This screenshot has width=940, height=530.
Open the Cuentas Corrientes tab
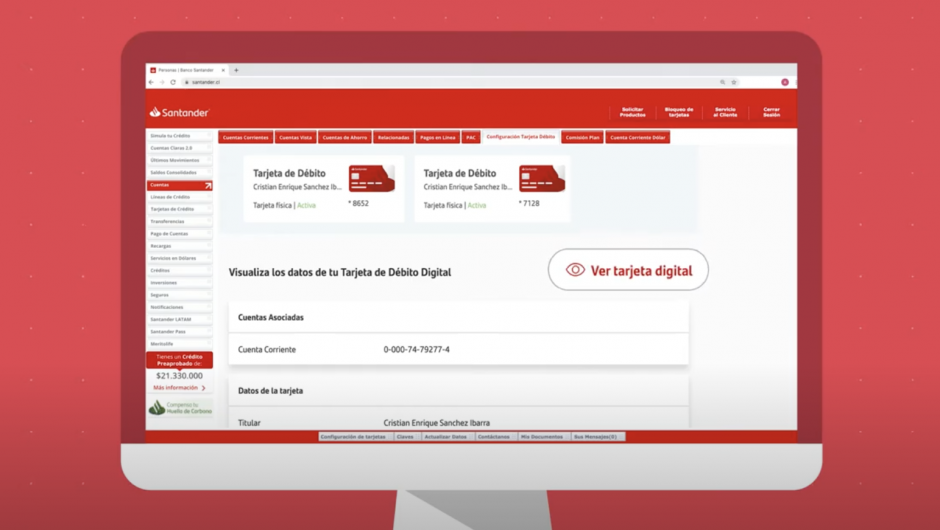pos(246,137)
